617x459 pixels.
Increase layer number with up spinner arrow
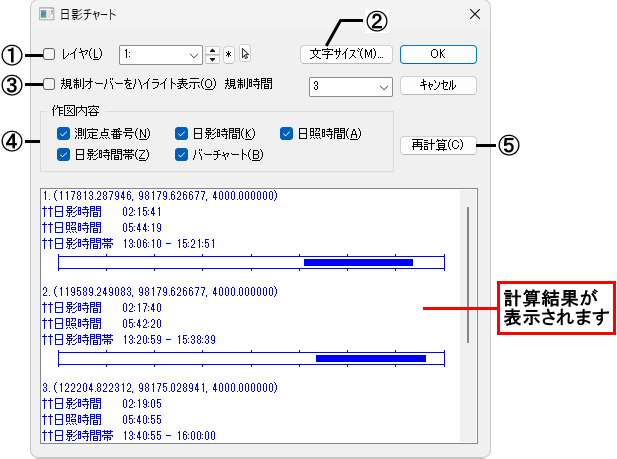[212, 50]
